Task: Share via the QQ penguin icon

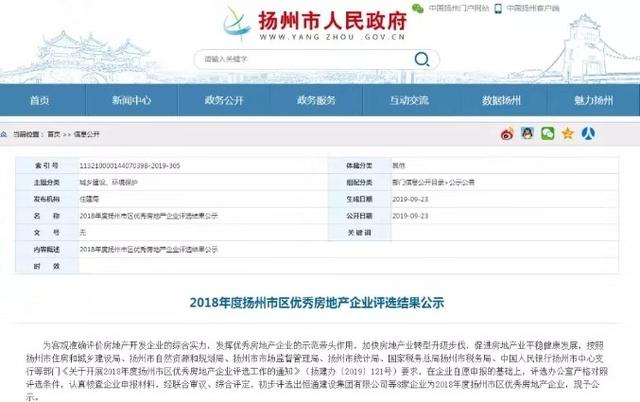Action: point(527,133)
